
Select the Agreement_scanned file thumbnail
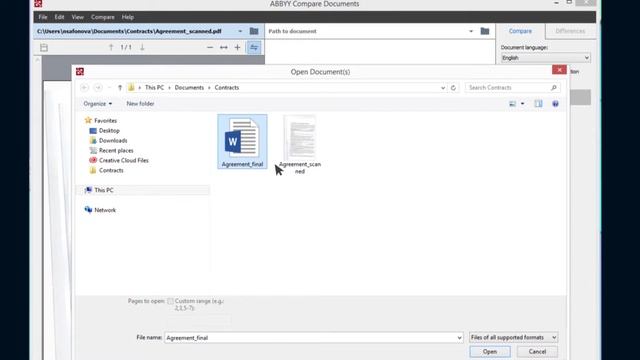tap(300, 144)
